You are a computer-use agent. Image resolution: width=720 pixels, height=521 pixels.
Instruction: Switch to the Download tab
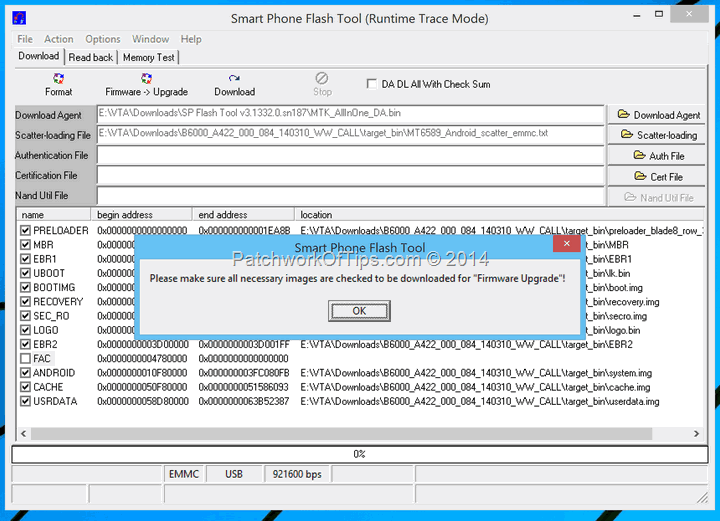point(39,56)
